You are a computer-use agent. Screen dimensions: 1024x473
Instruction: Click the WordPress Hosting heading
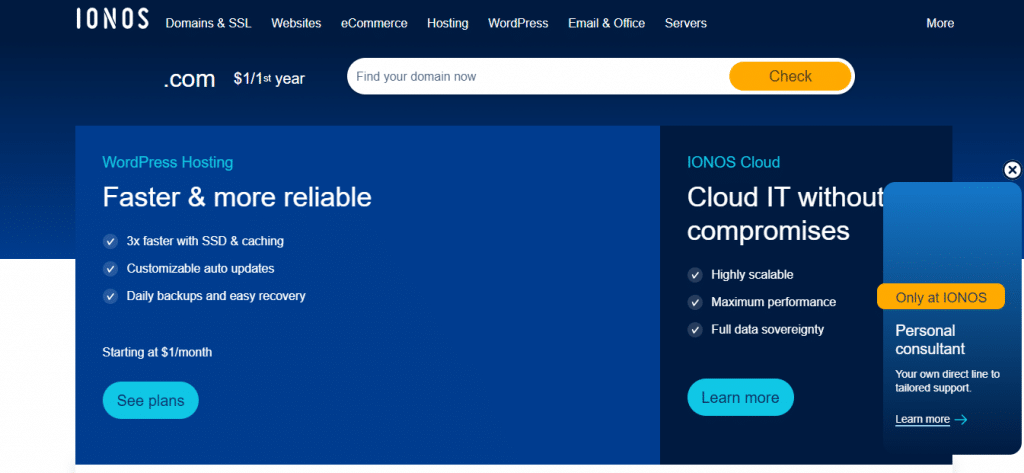(168, 162)
